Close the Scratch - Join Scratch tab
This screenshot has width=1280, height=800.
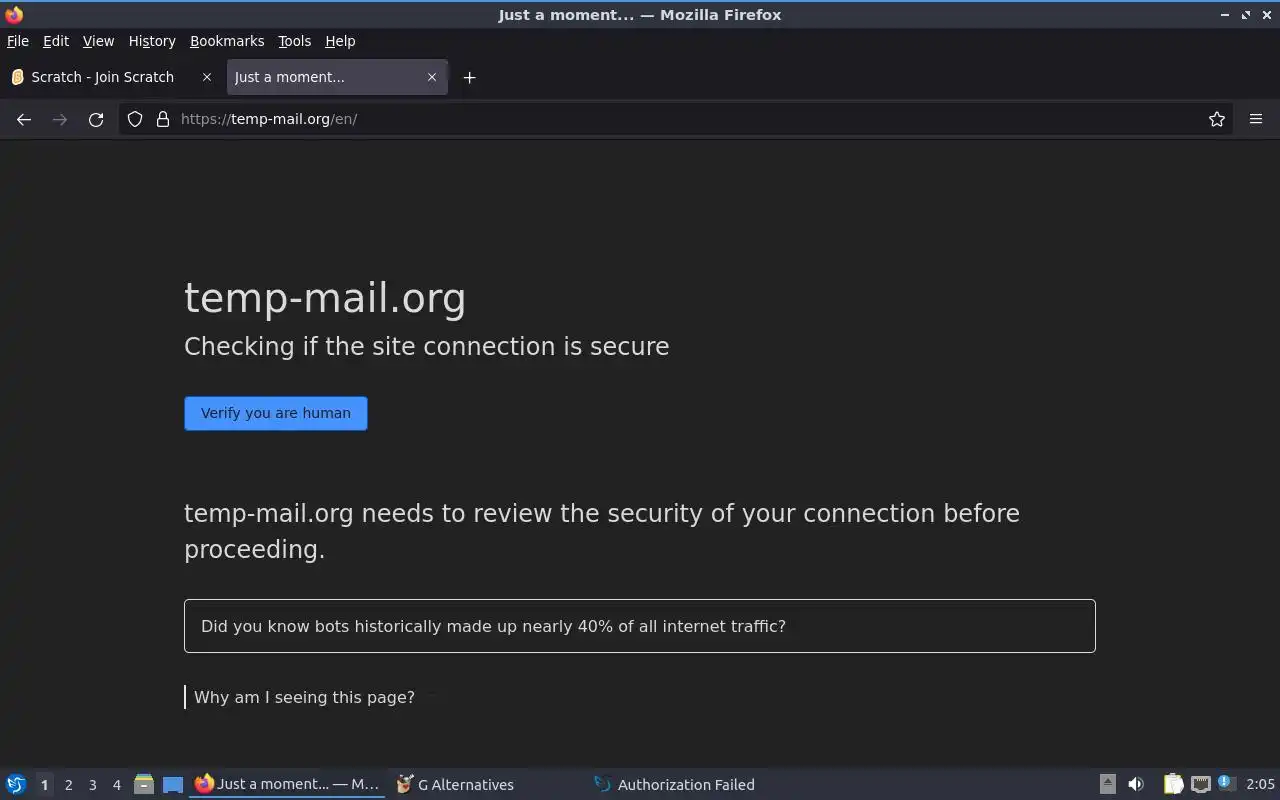[x=207, y=77]
